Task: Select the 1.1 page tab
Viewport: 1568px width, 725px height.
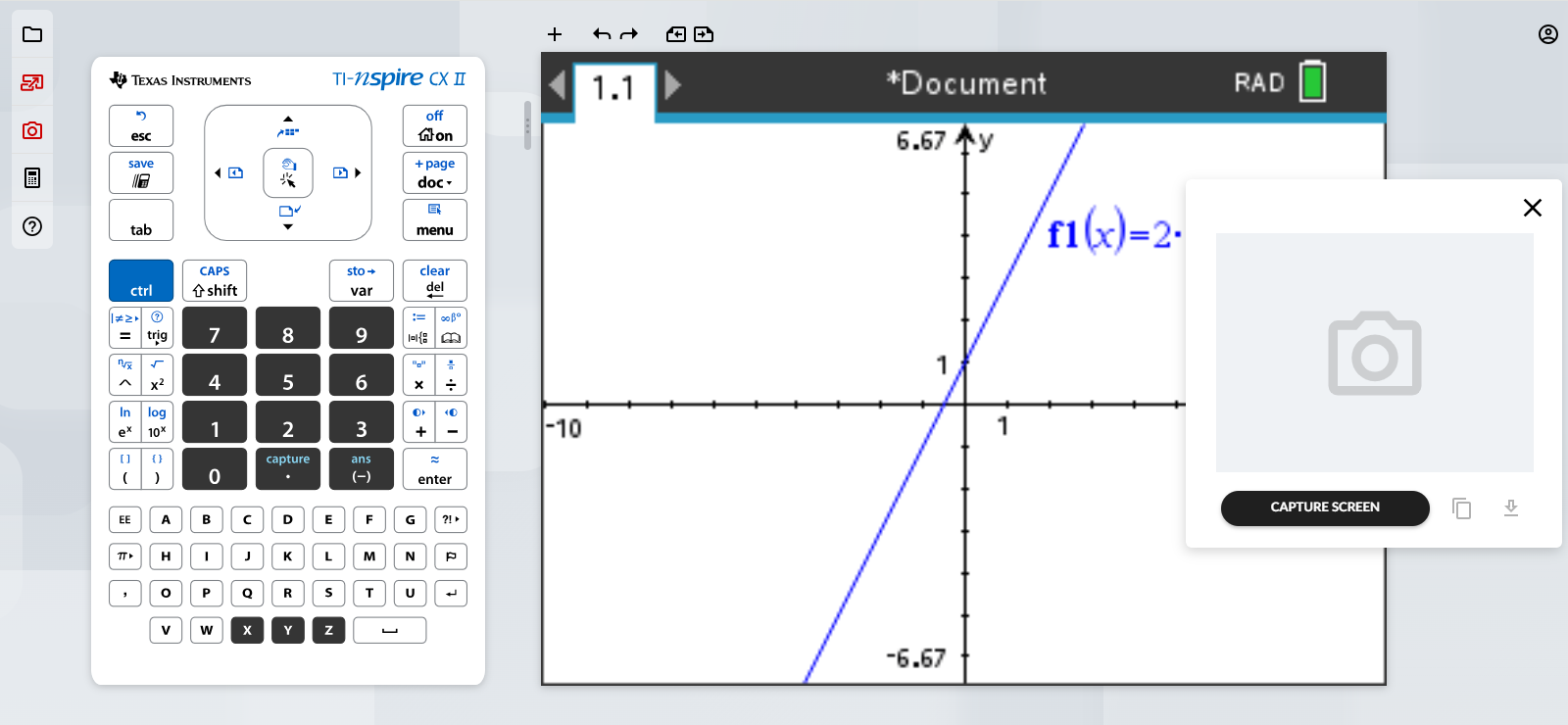Action: pyautogui.click(x=613, y=88)
